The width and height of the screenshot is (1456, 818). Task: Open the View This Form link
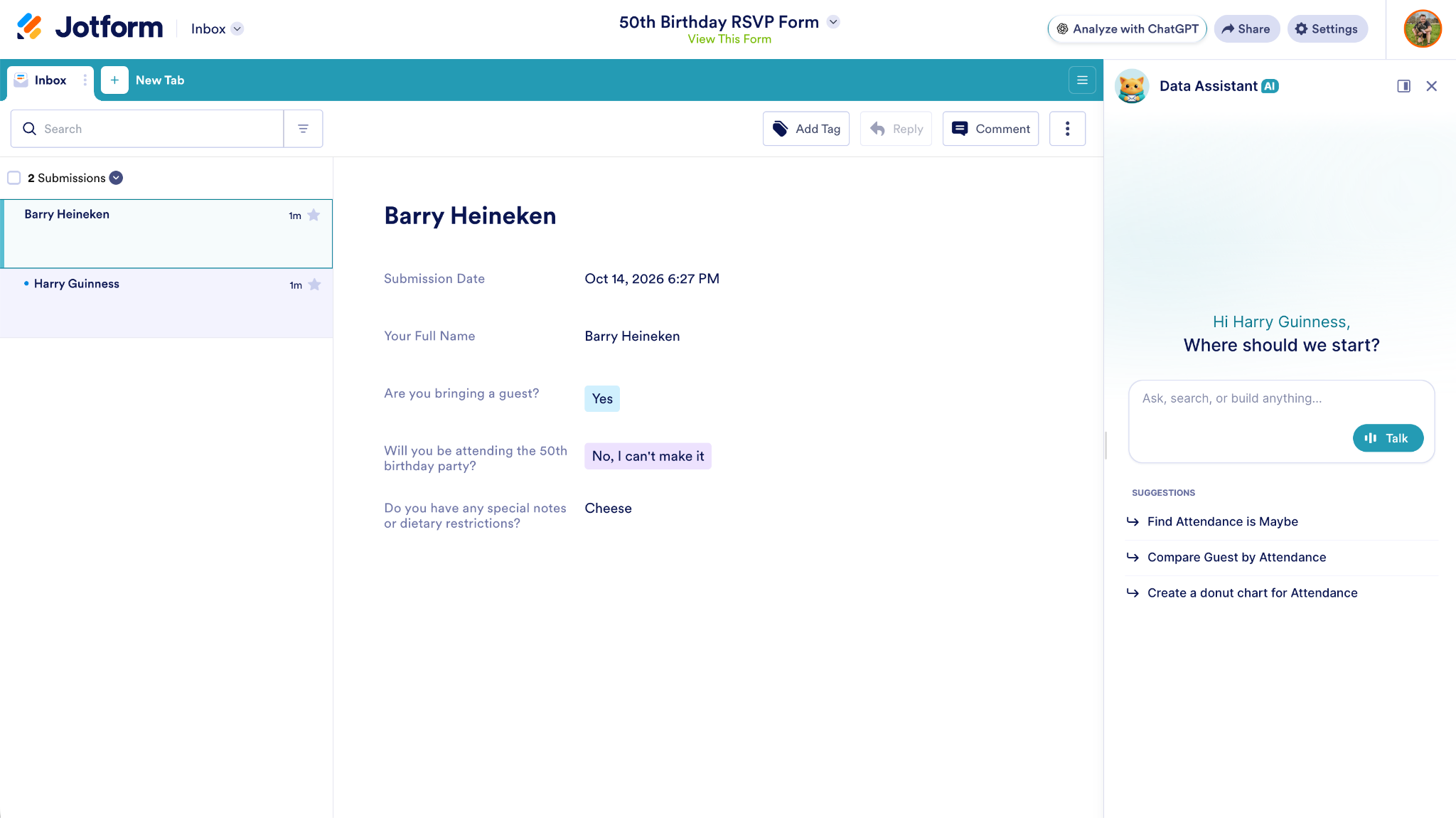(x=729, y=39)
